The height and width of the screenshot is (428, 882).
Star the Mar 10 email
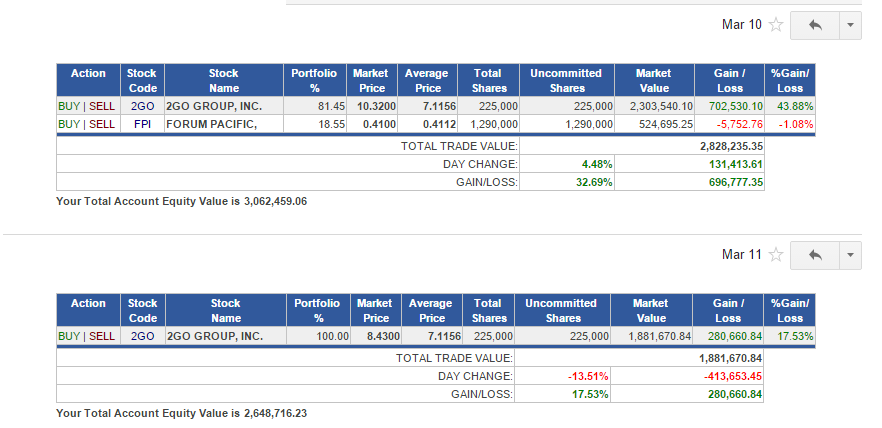click(776, 25)
